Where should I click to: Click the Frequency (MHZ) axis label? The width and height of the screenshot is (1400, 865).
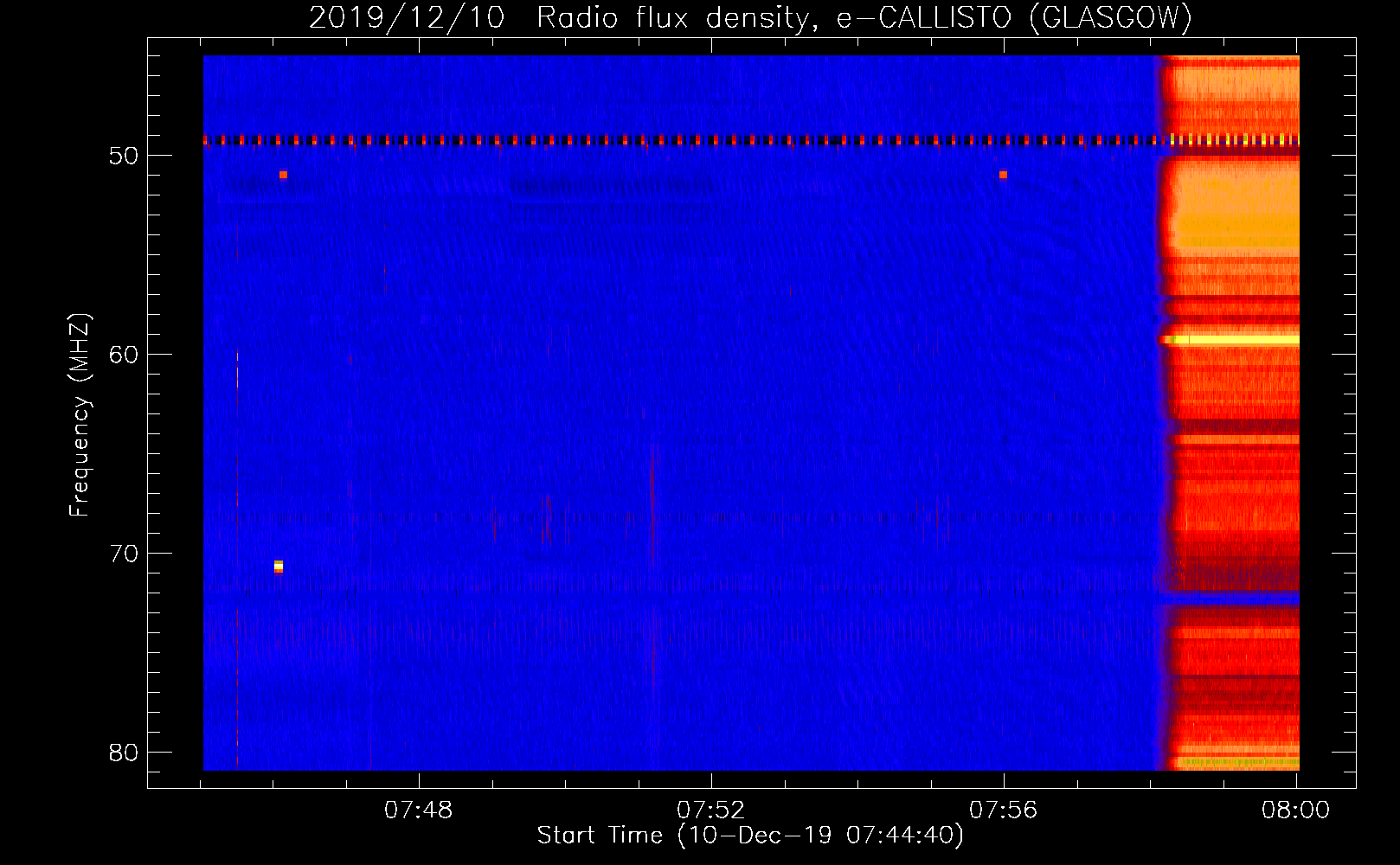click(80, 415)
